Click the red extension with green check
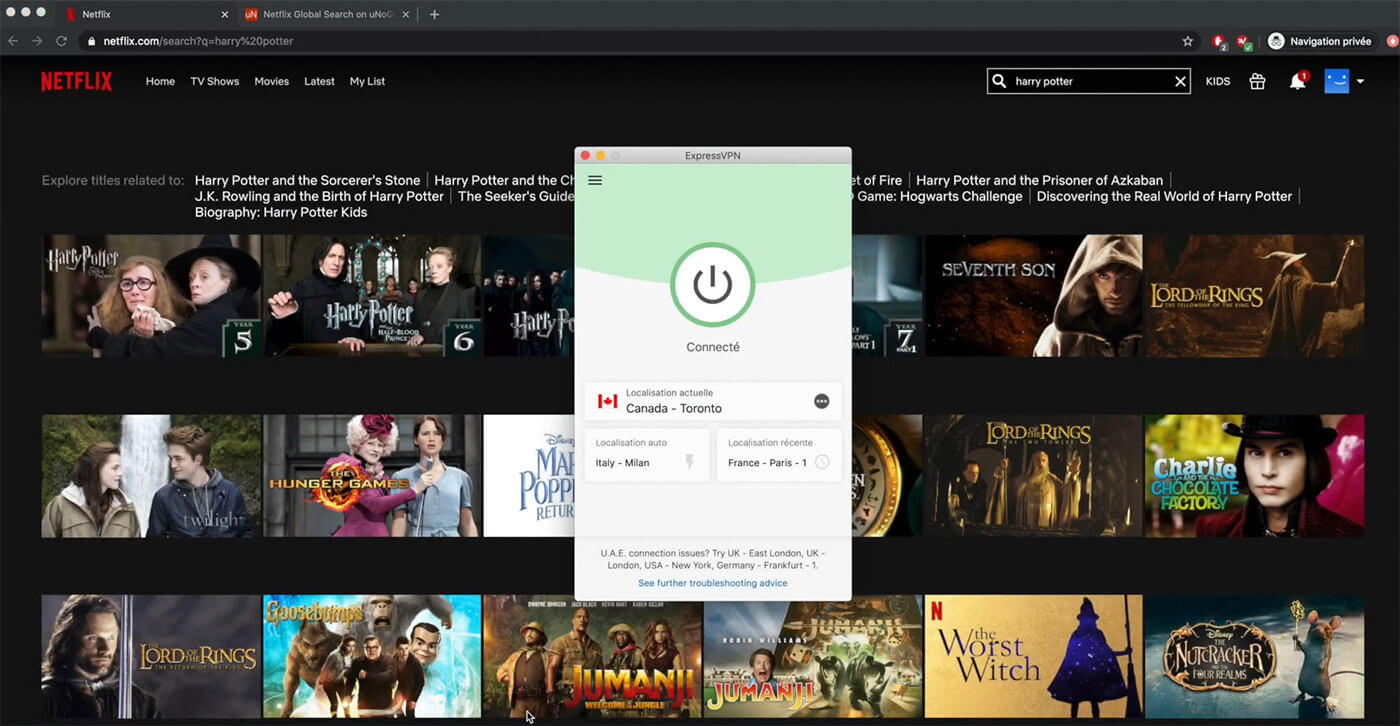 point(1244,41)
